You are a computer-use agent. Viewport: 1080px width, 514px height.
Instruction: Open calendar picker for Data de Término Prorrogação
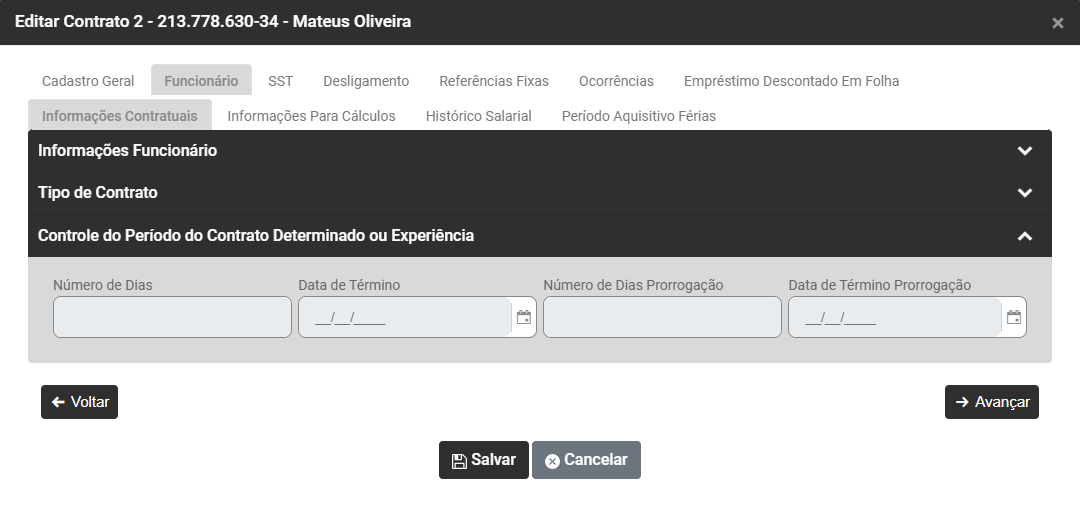tap(1014, 318)
